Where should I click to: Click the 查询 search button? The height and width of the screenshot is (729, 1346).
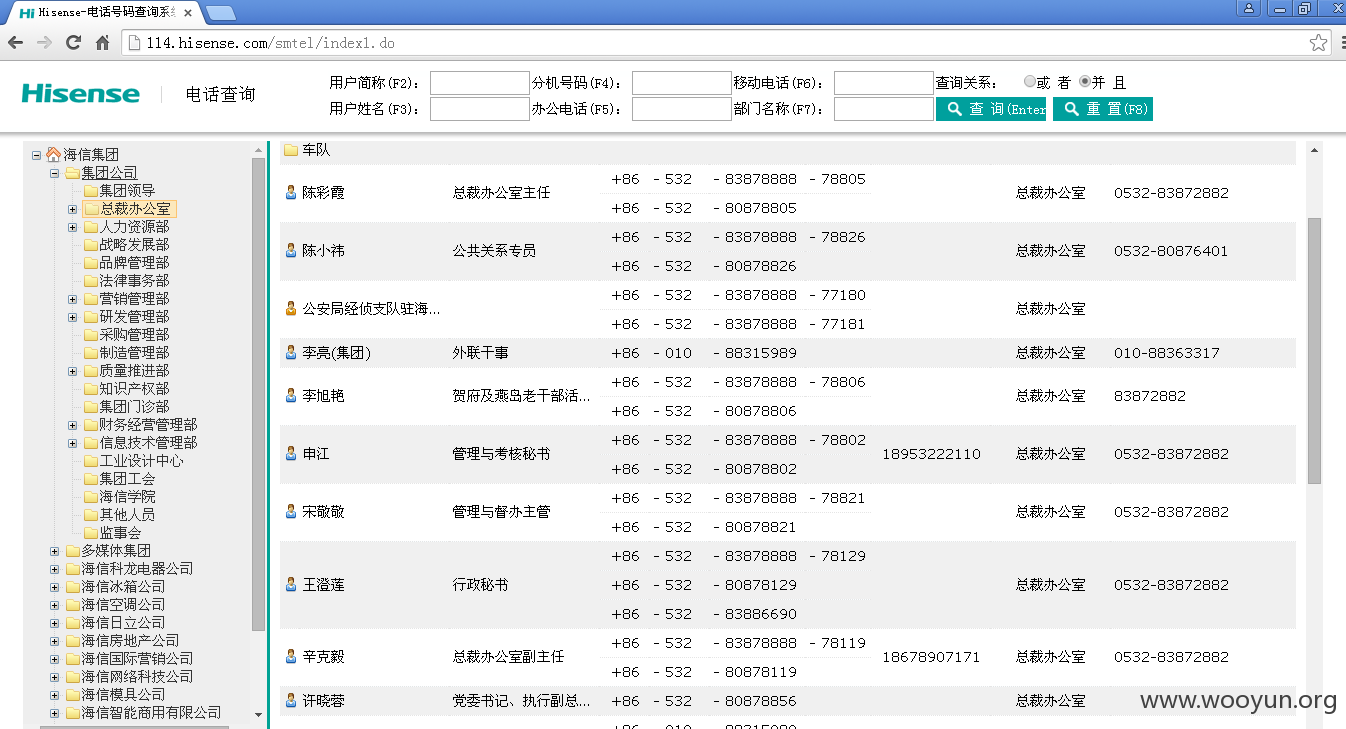(x=991, y=109)
